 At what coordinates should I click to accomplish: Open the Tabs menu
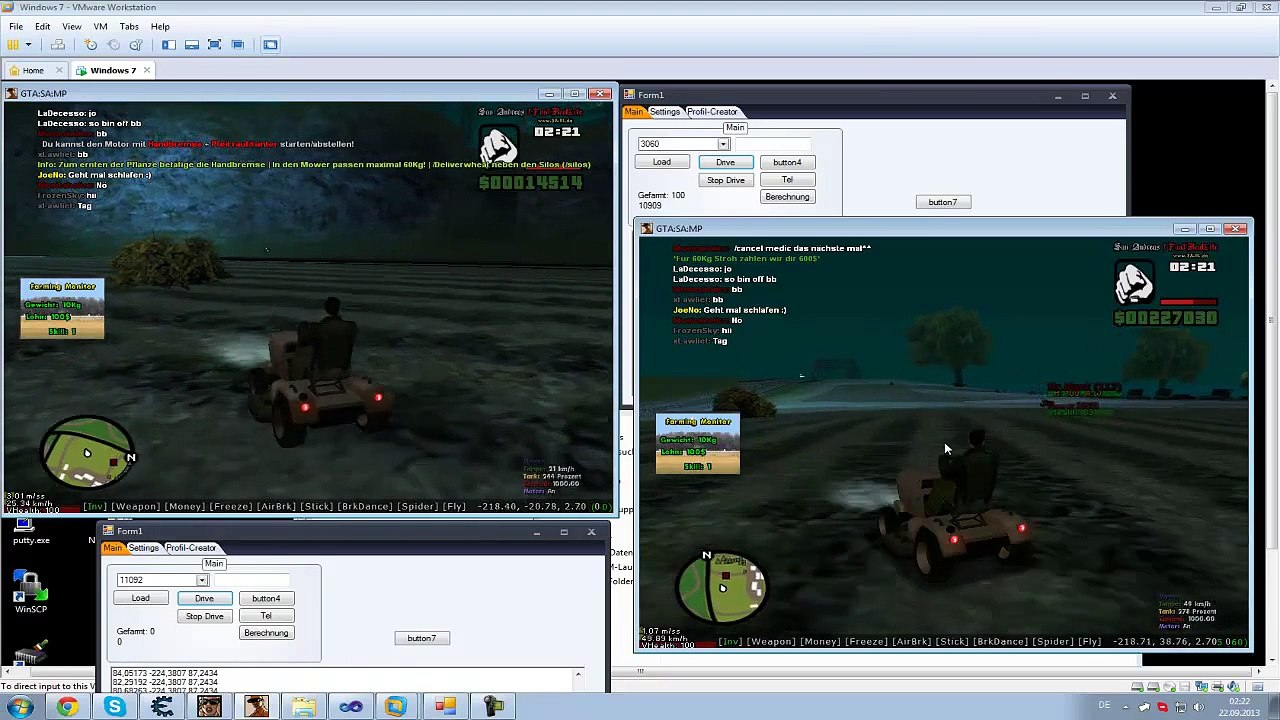[129, 26]
